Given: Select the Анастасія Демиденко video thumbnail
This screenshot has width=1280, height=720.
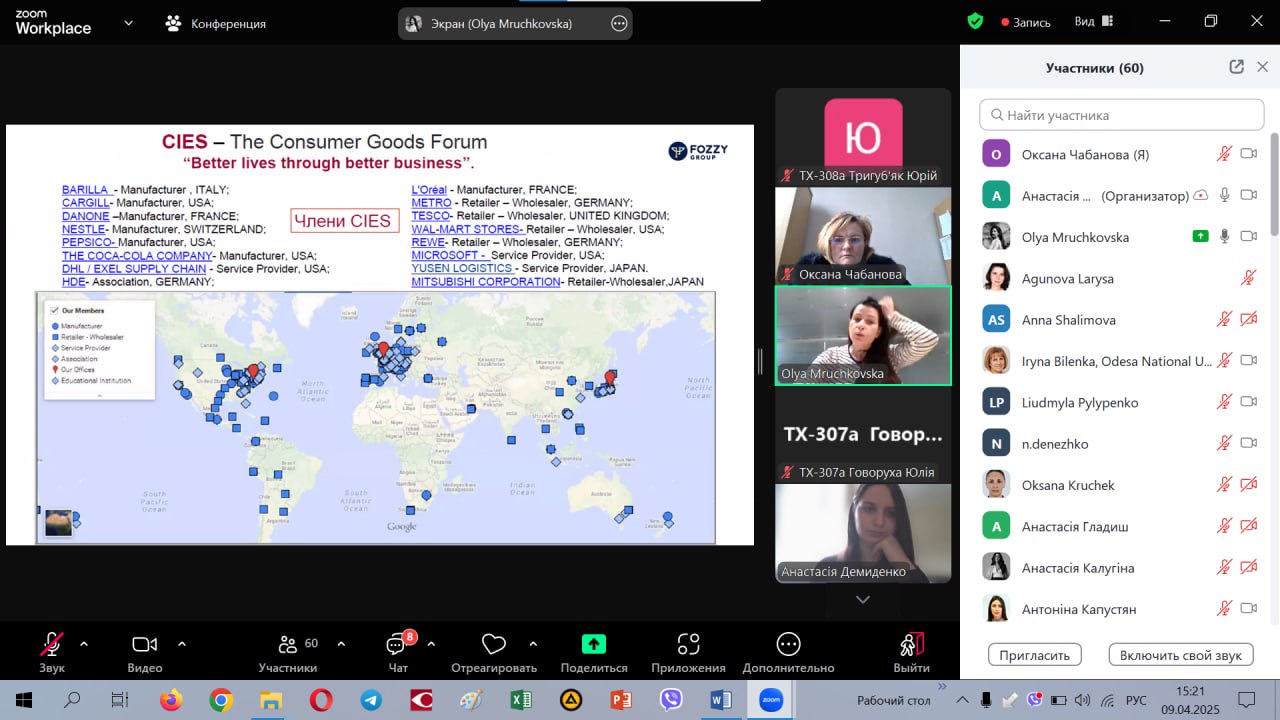Looking at the screenshot, I should pyautogui.click(x=863, y=533).
